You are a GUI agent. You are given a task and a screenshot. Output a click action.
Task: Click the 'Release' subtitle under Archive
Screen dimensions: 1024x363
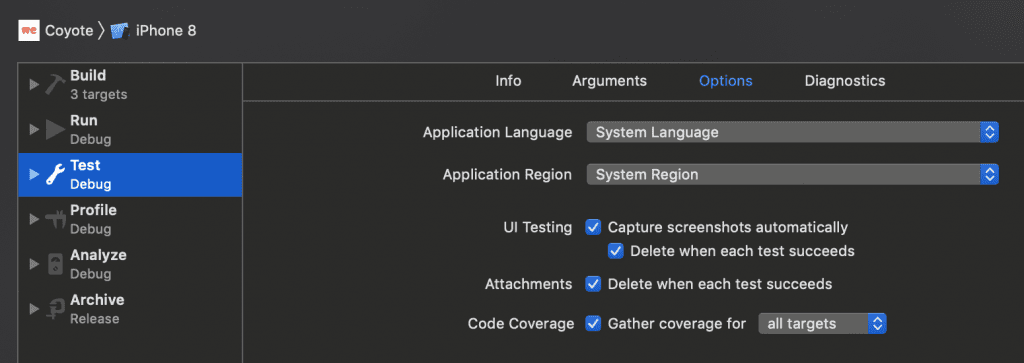click(95, 319)
